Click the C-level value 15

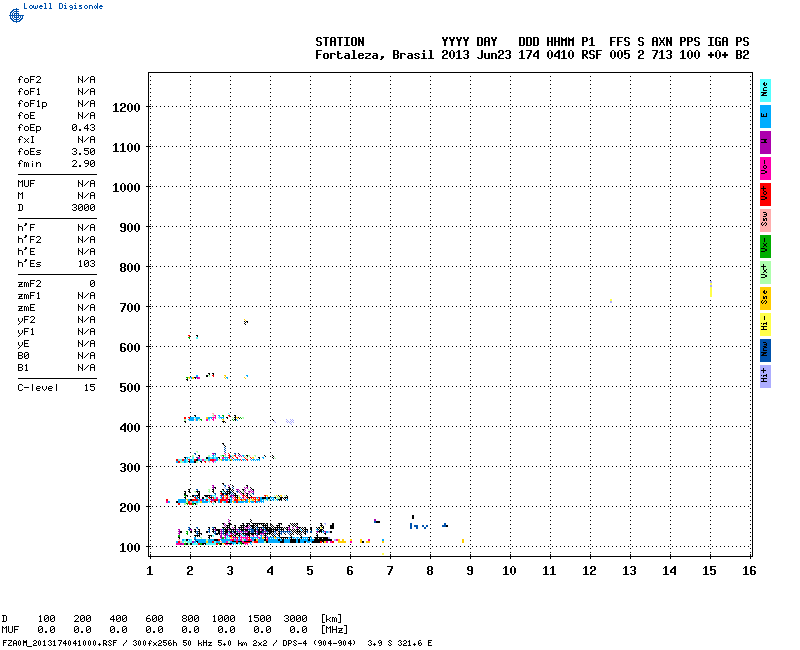(x=90, y=388)
